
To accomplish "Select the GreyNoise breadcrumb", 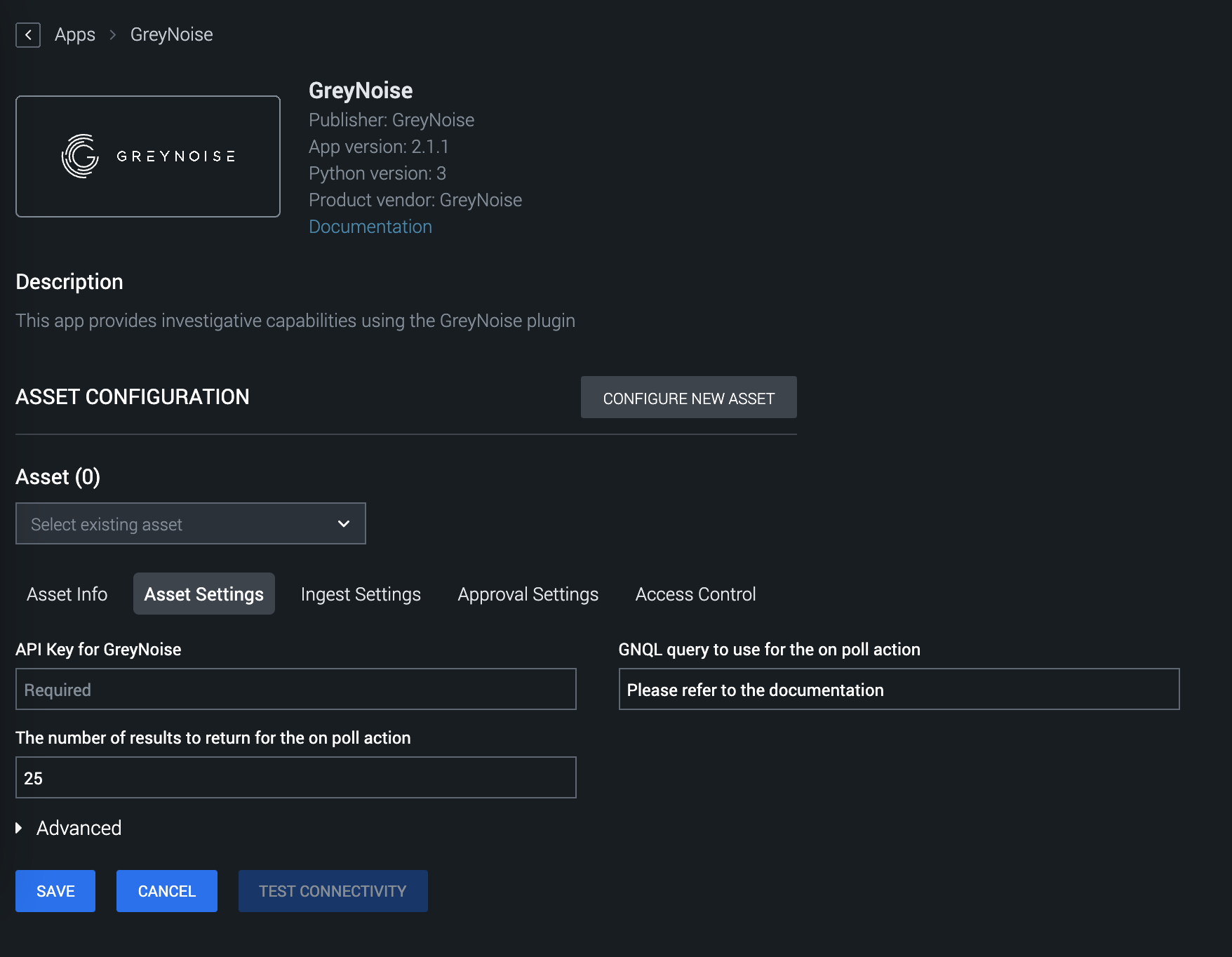I will [172, 34].
